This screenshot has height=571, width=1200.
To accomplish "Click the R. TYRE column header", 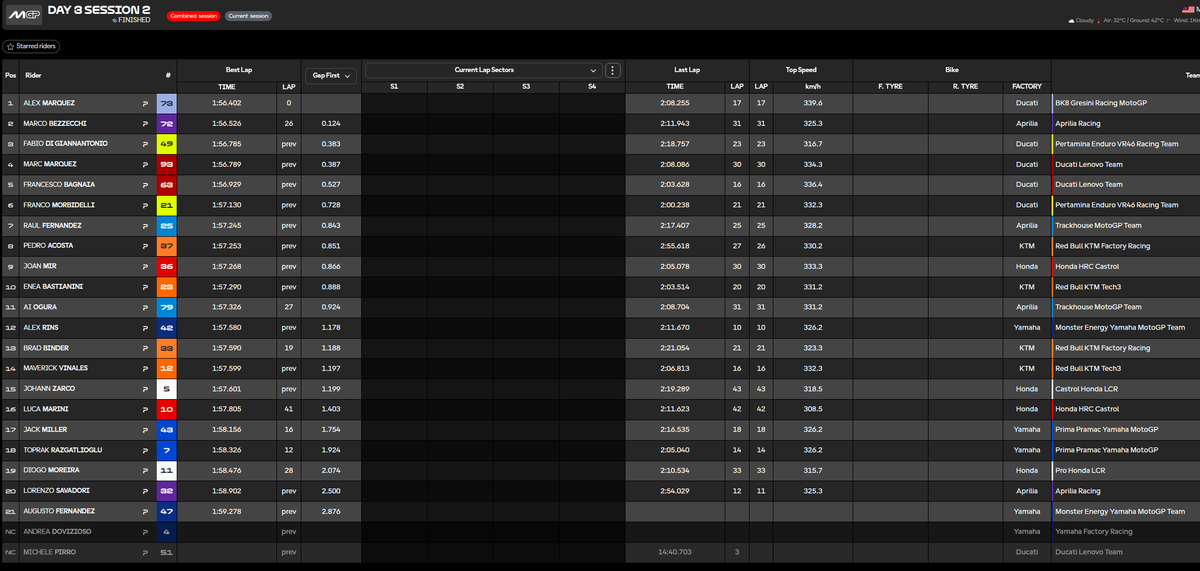I will [965, 87].
